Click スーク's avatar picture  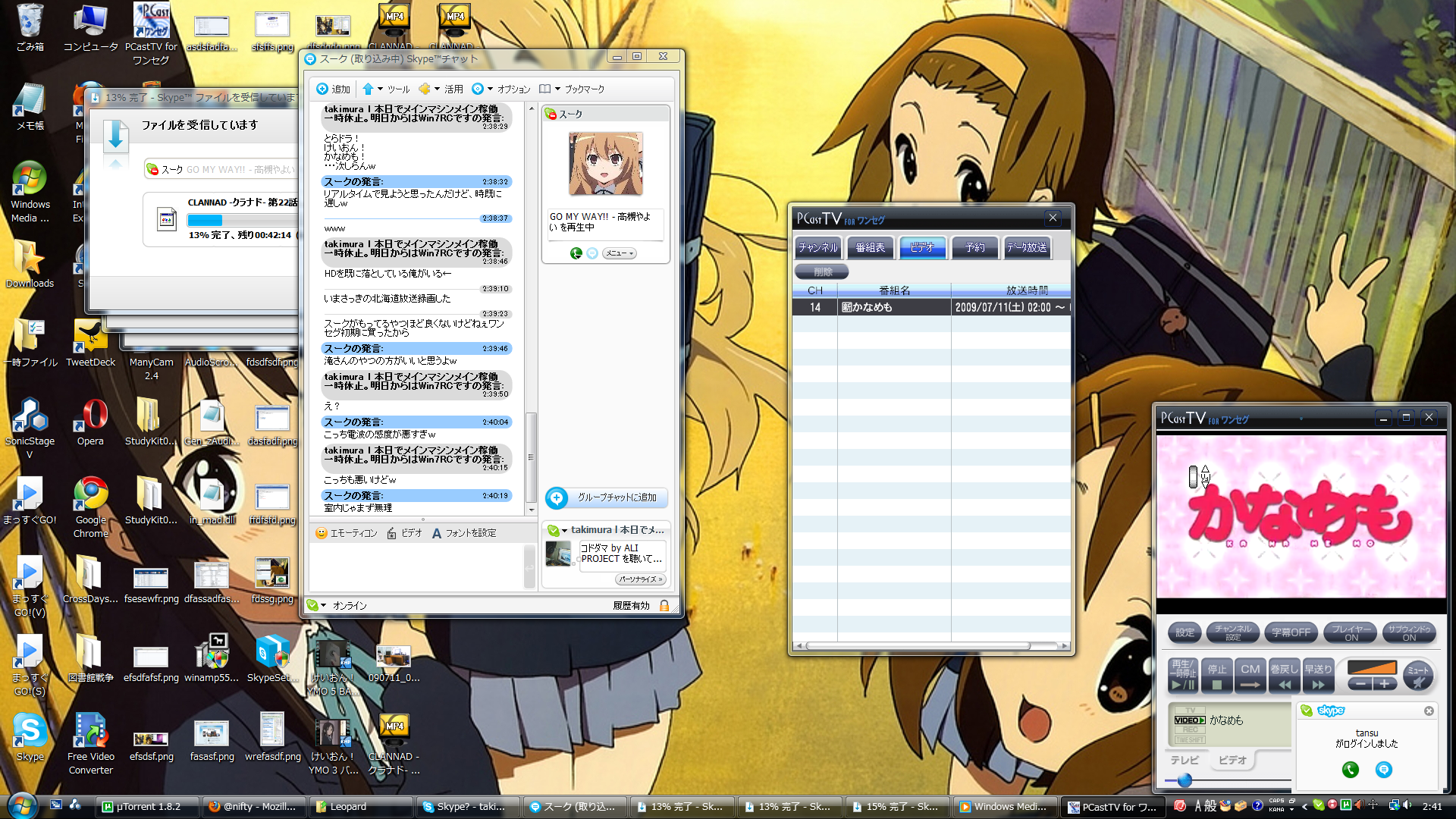[606, 164]
